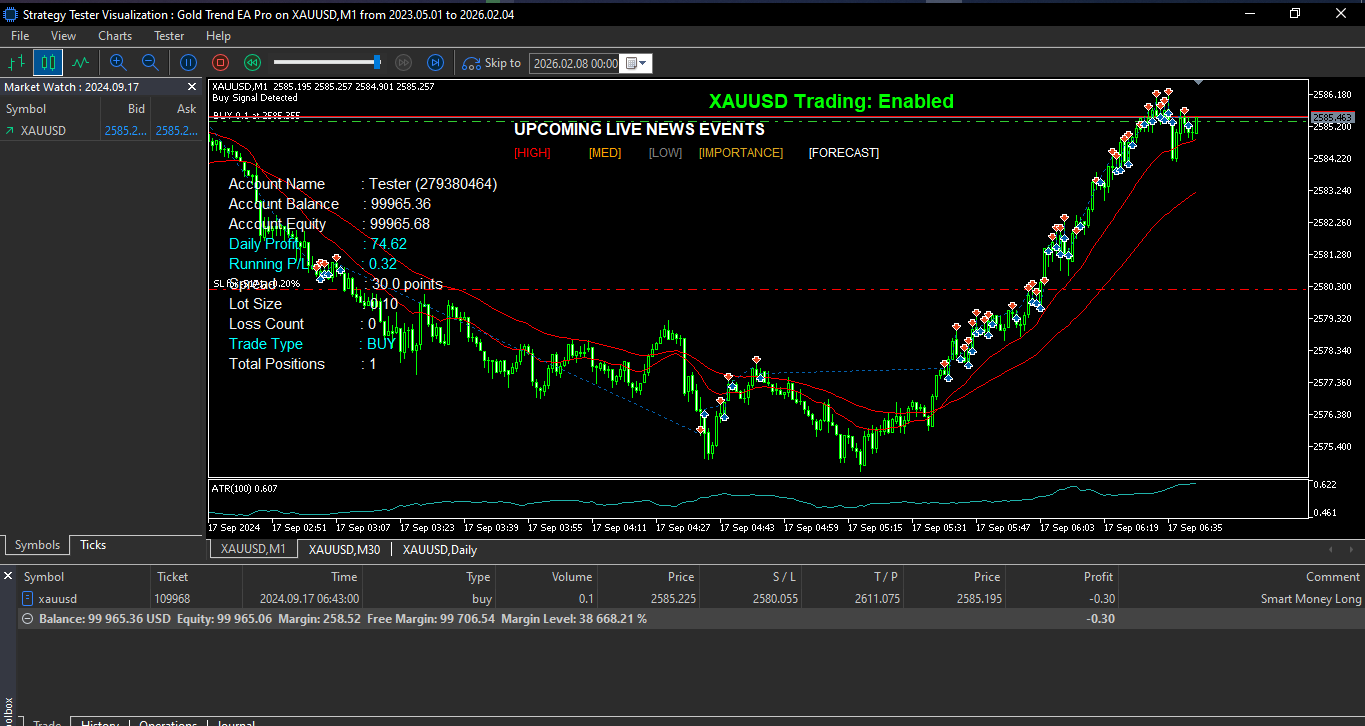Viewport: 1365px width, 726px height.
Task: Switch chart to bar chart mode
Action: point(16,63)
